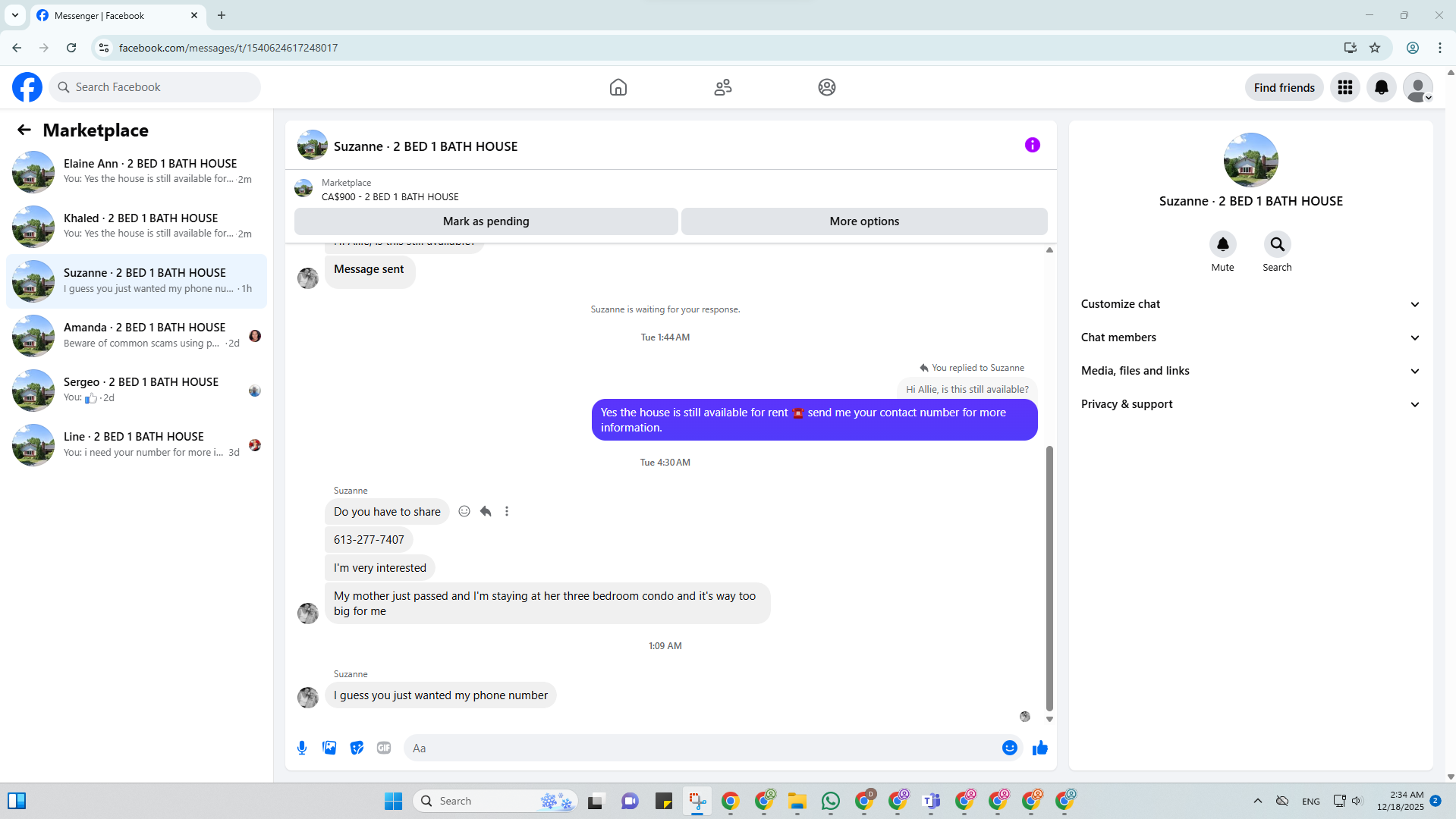The width and height of the screenshot is (1456, 819).
Task: Open the Groups icon in top navigation
Action: (x=827, y=87)
